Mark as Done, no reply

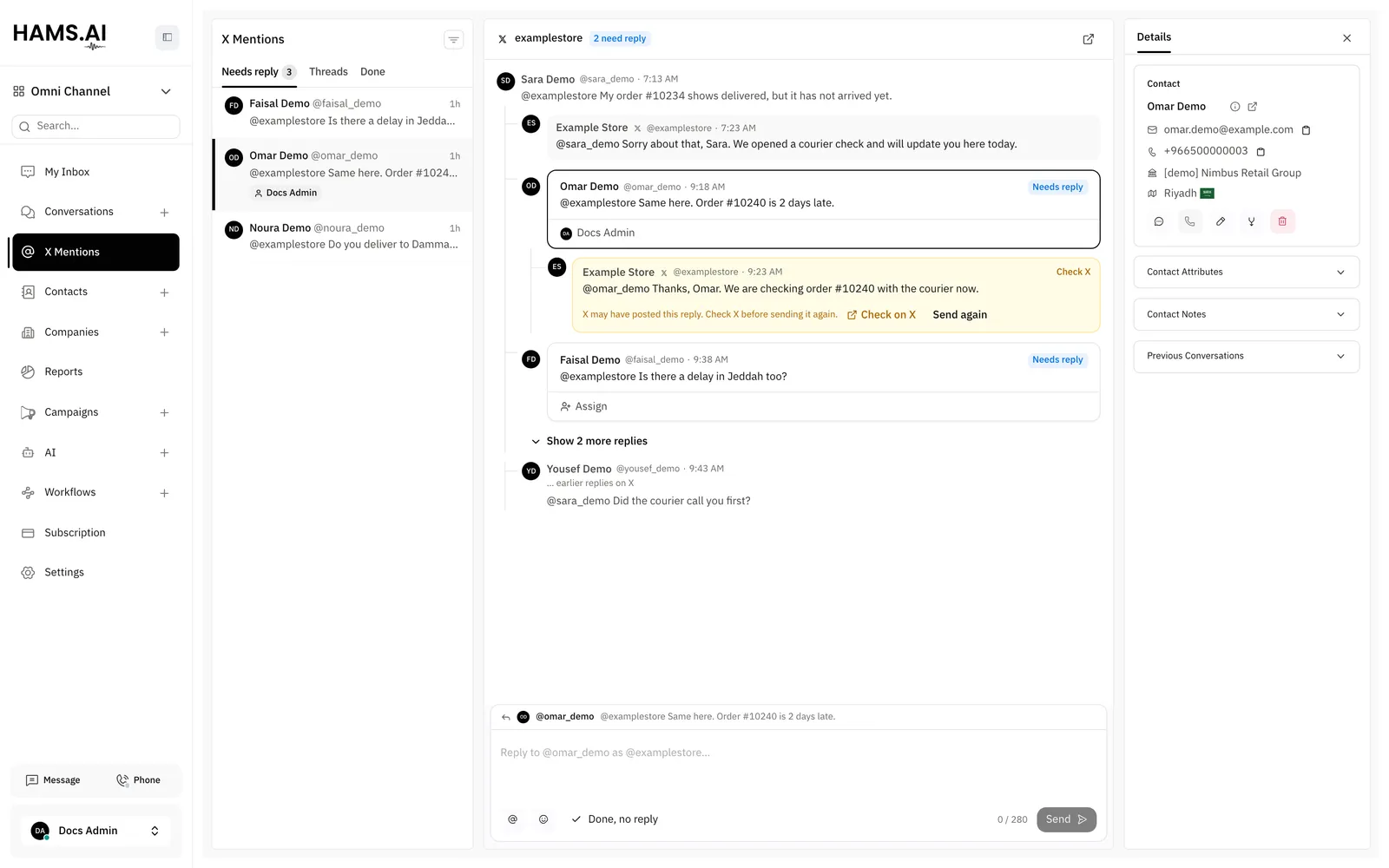tap(615, 819)
